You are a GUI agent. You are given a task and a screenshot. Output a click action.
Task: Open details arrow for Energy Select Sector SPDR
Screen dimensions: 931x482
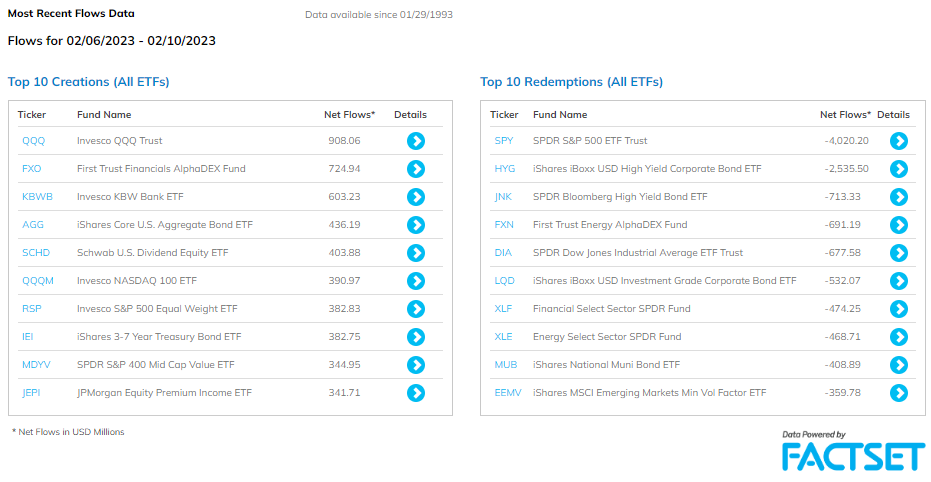899,337
